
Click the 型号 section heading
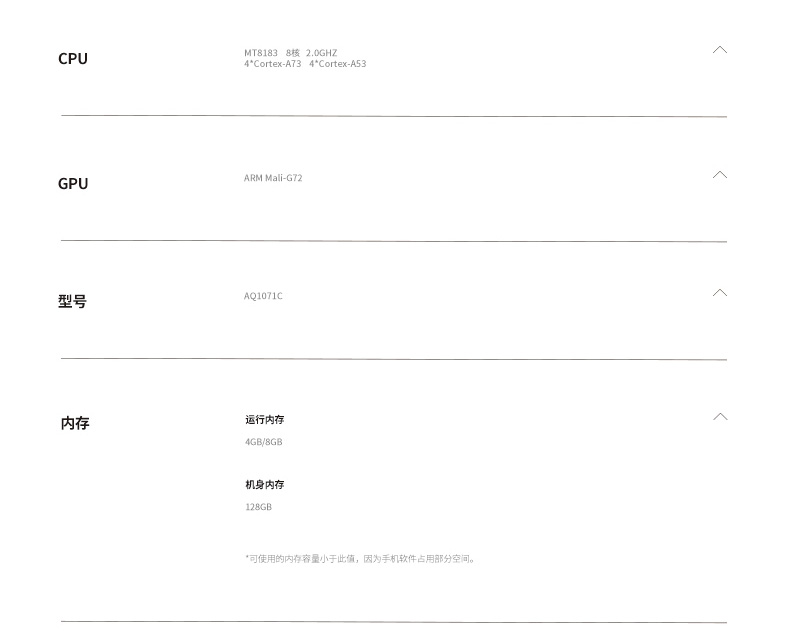tap(72, 301)
